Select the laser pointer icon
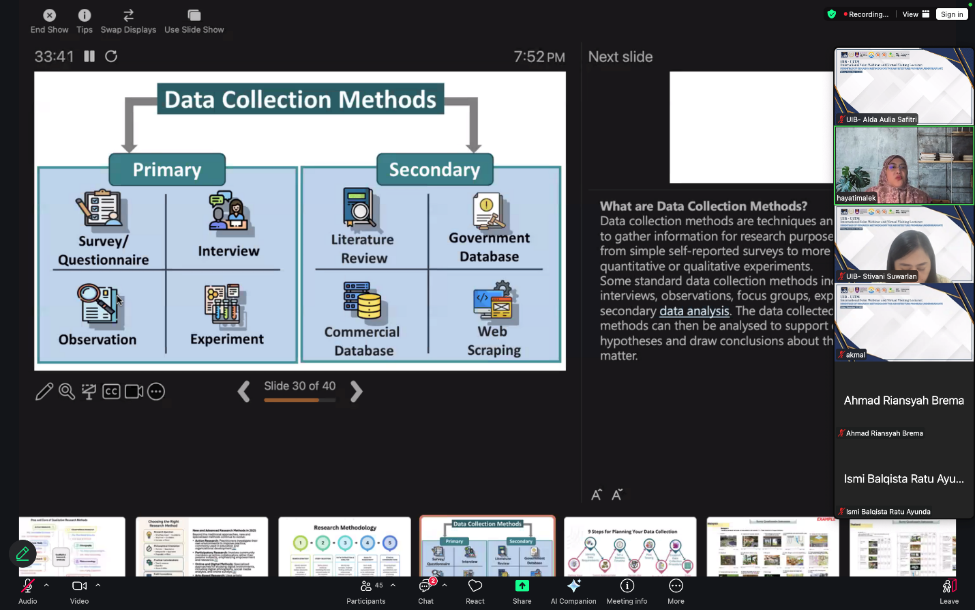Image resolution: width=975 pixels, height=610 pixels. click(x=90, y=391)
